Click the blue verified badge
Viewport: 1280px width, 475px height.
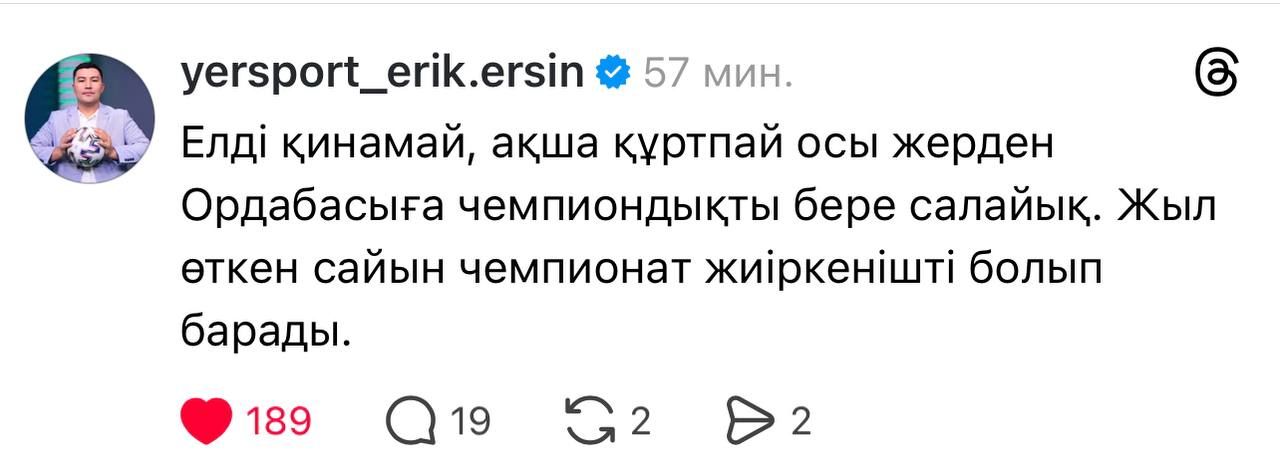pos(613,73)
